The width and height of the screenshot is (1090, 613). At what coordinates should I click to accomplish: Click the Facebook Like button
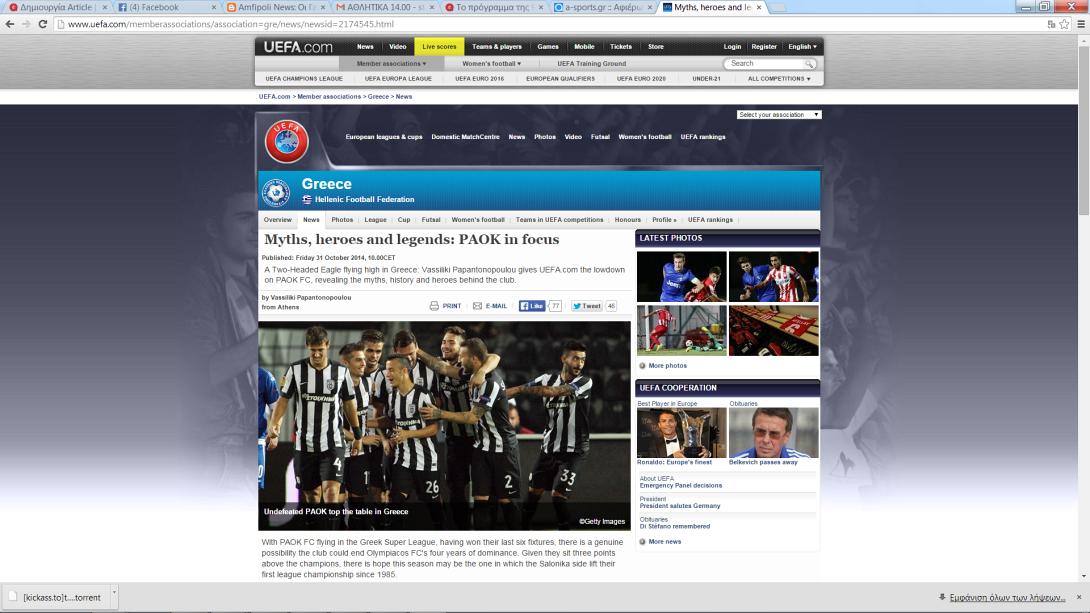tap(532, 306)
